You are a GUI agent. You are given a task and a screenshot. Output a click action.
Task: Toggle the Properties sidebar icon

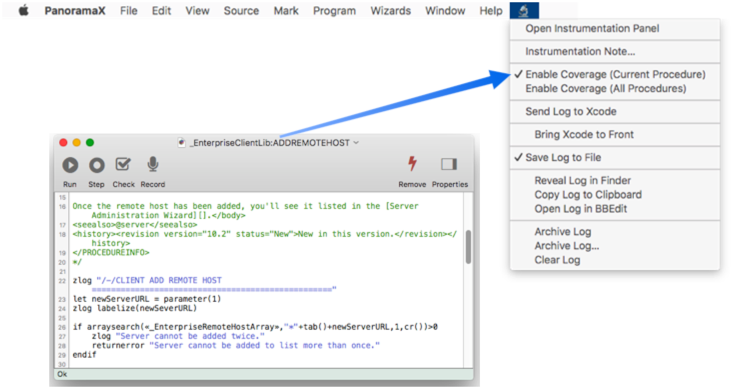coord(449,164)
